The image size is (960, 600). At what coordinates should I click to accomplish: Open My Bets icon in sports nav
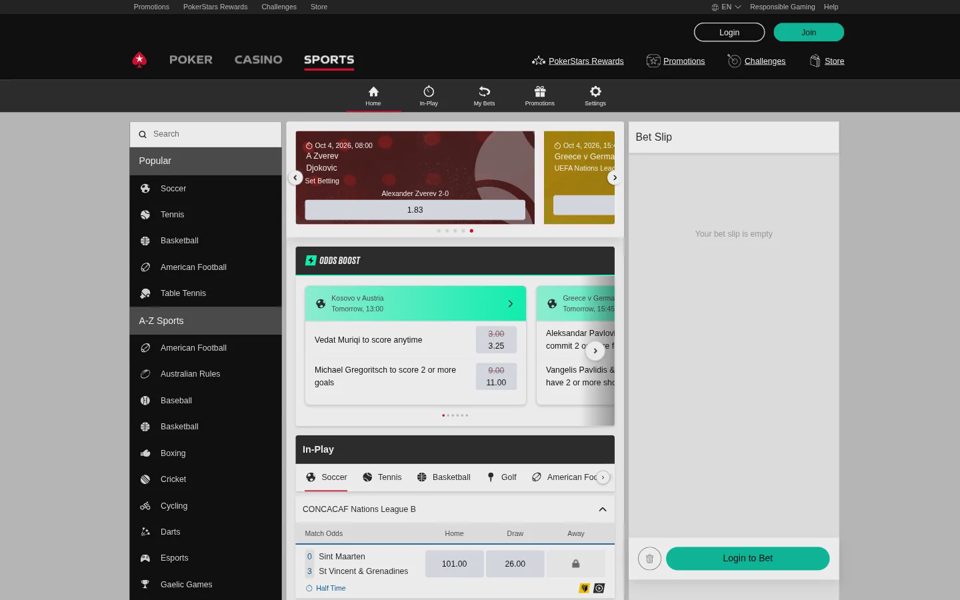coord(484,92)
